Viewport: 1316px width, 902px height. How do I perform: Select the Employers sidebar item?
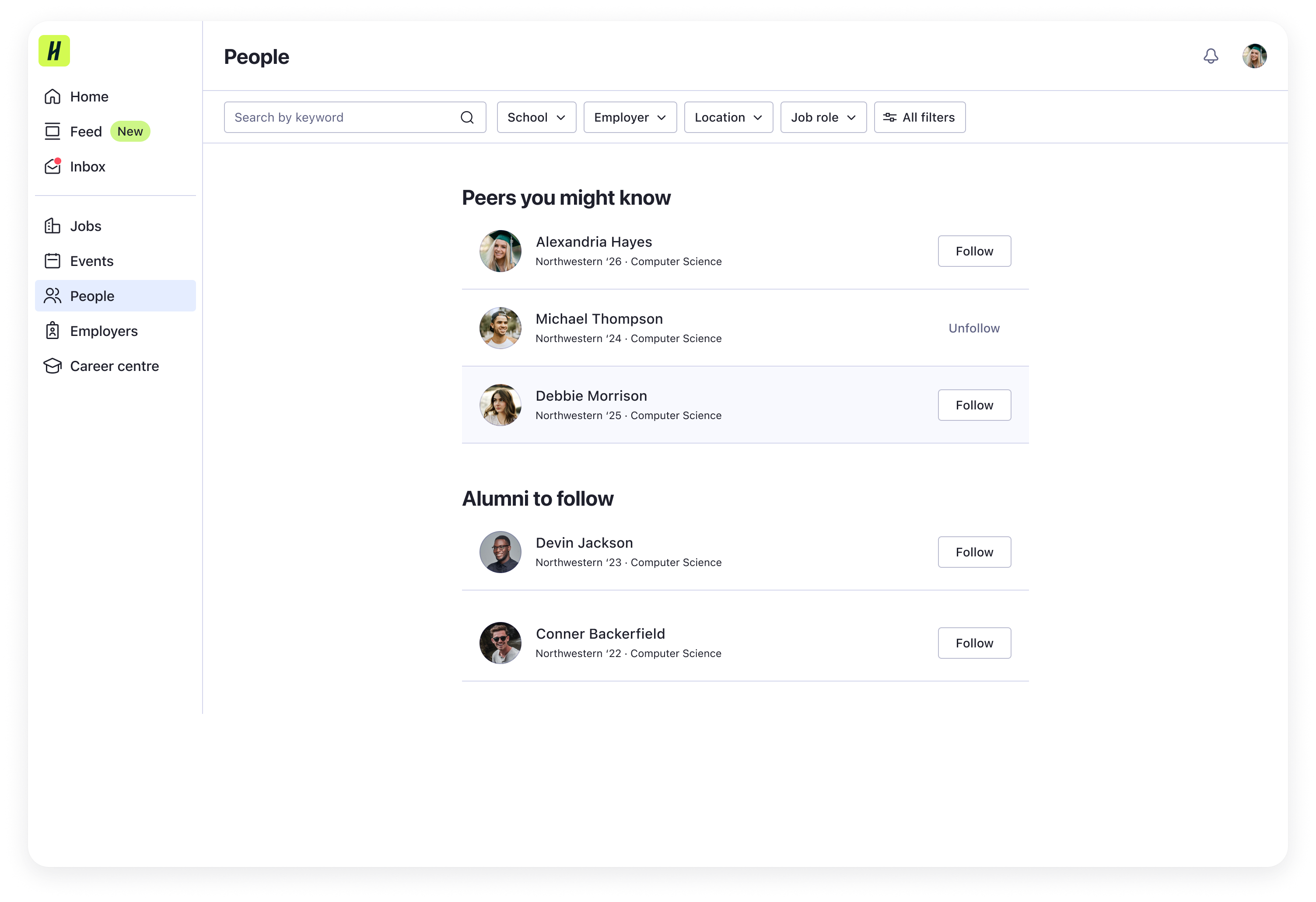click(x=115, y=331)
